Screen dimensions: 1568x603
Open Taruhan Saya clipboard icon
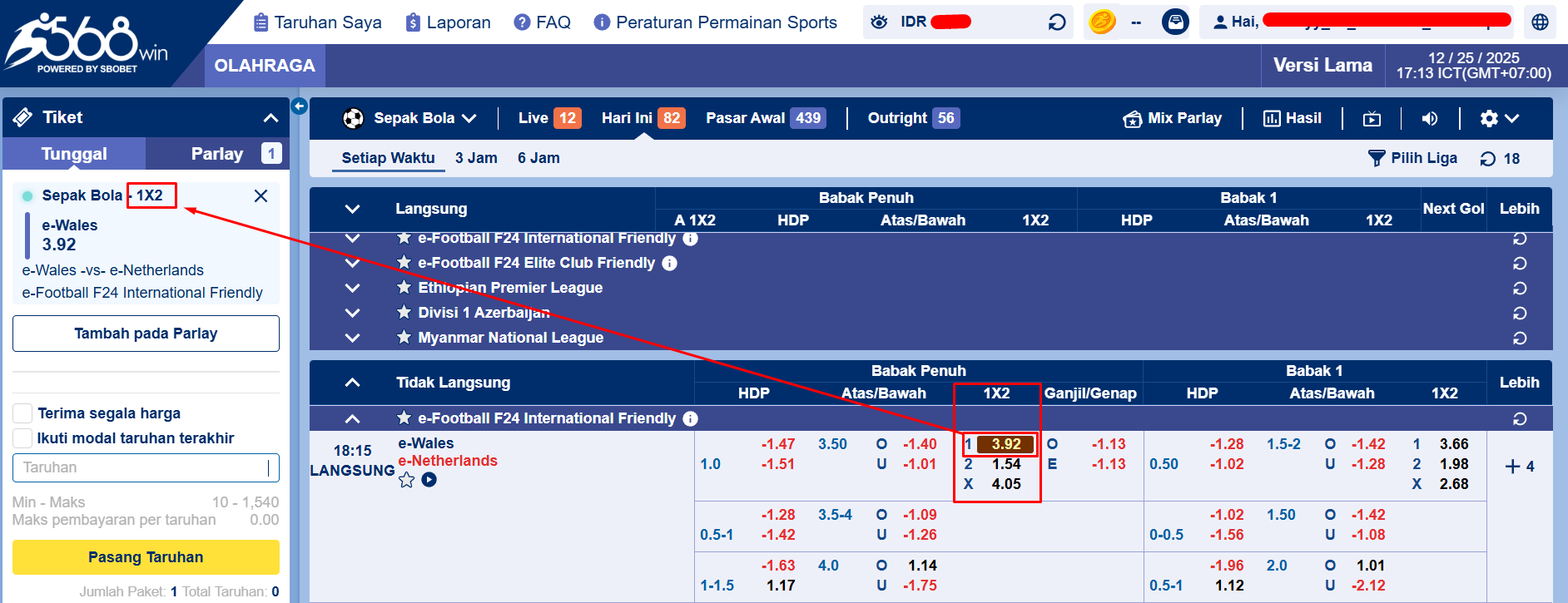tap(261, 22)
